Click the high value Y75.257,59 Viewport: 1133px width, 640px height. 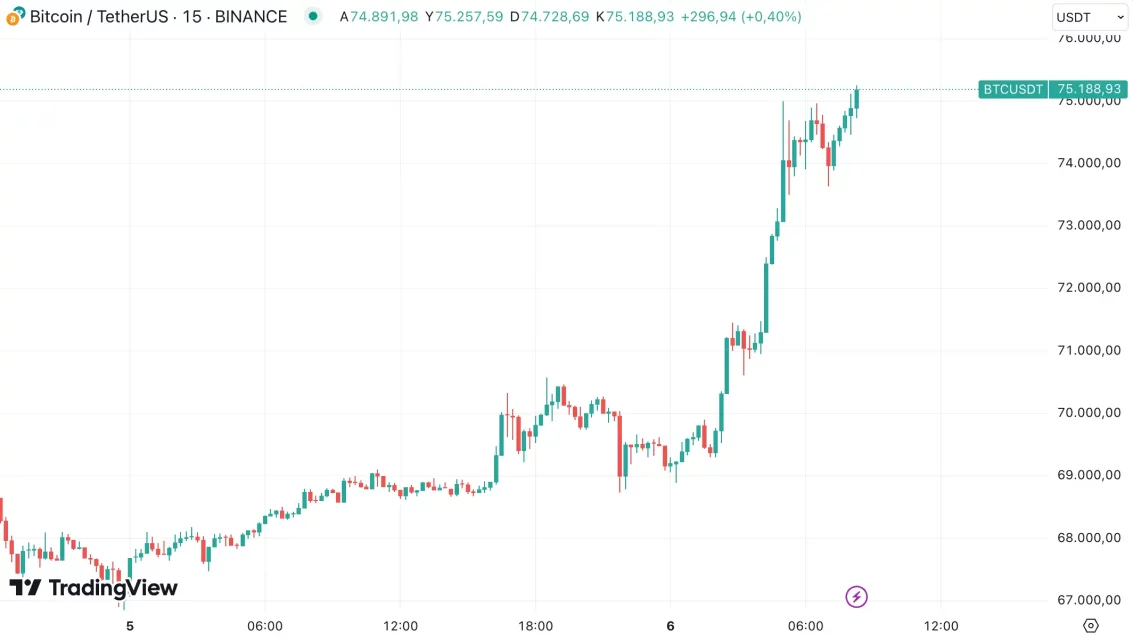click(x=464, y=17)
